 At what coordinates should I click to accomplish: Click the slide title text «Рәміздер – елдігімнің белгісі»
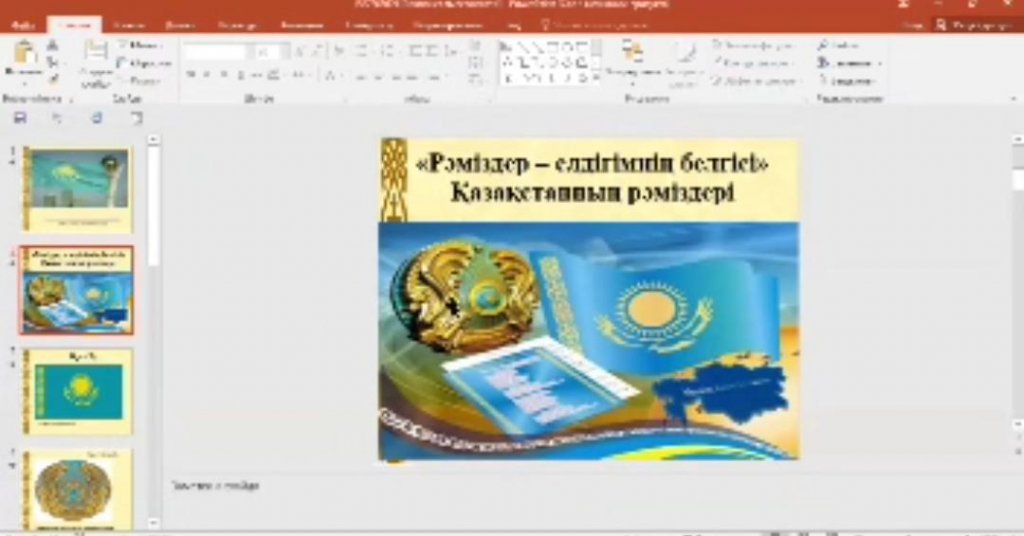(592, 163)
